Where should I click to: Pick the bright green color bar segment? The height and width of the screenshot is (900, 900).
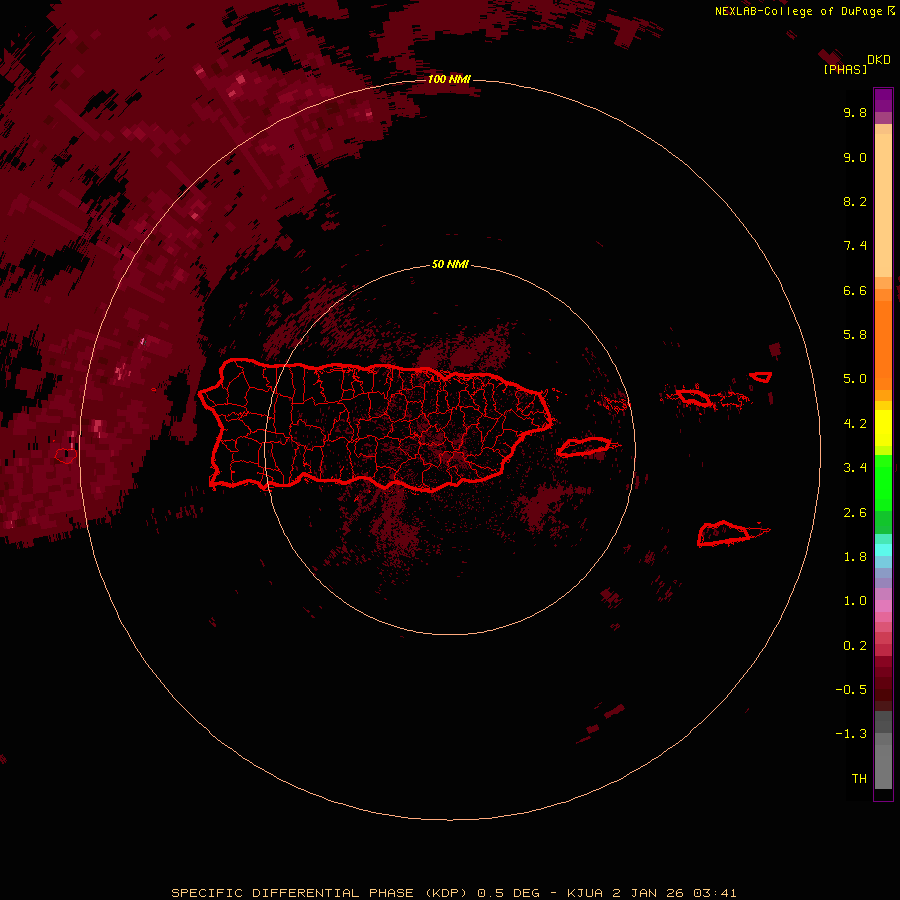pos(883,483)
